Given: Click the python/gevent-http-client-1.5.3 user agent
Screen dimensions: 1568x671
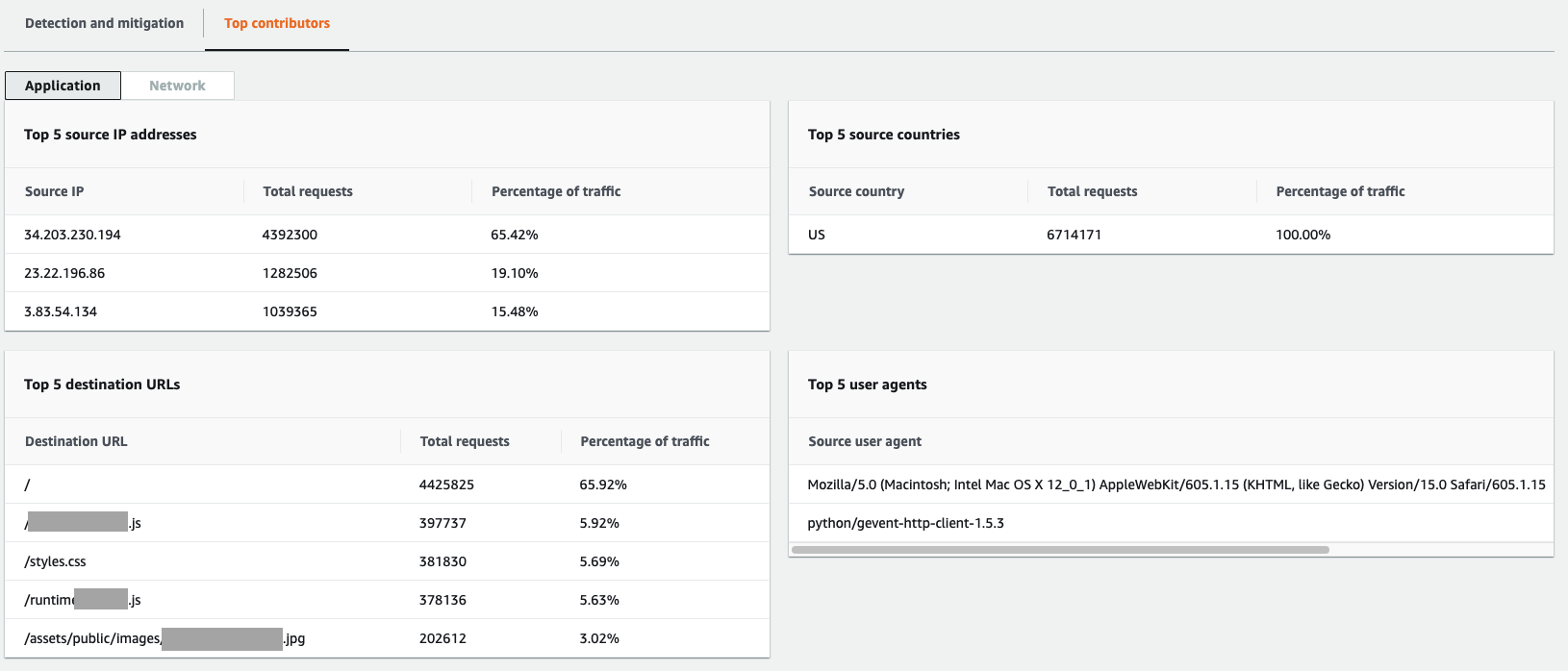Looking at the screenshot, I should (905, 523).
